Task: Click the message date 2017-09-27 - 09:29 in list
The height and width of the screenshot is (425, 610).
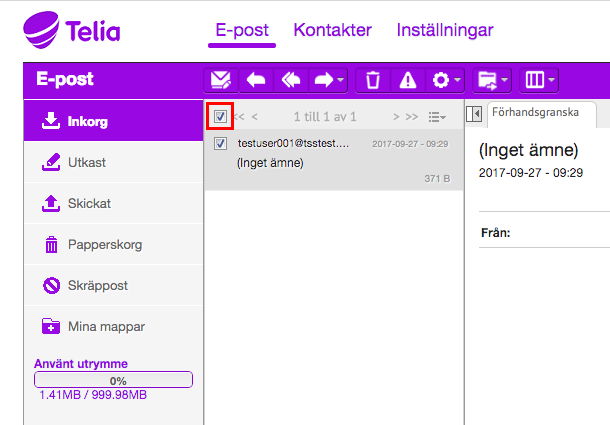Action: tap(410, 144)
